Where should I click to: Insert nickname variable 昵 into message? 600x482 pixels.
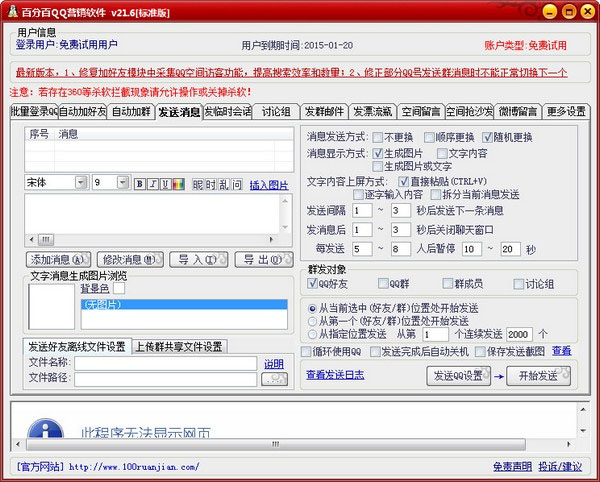coord(198,184)
